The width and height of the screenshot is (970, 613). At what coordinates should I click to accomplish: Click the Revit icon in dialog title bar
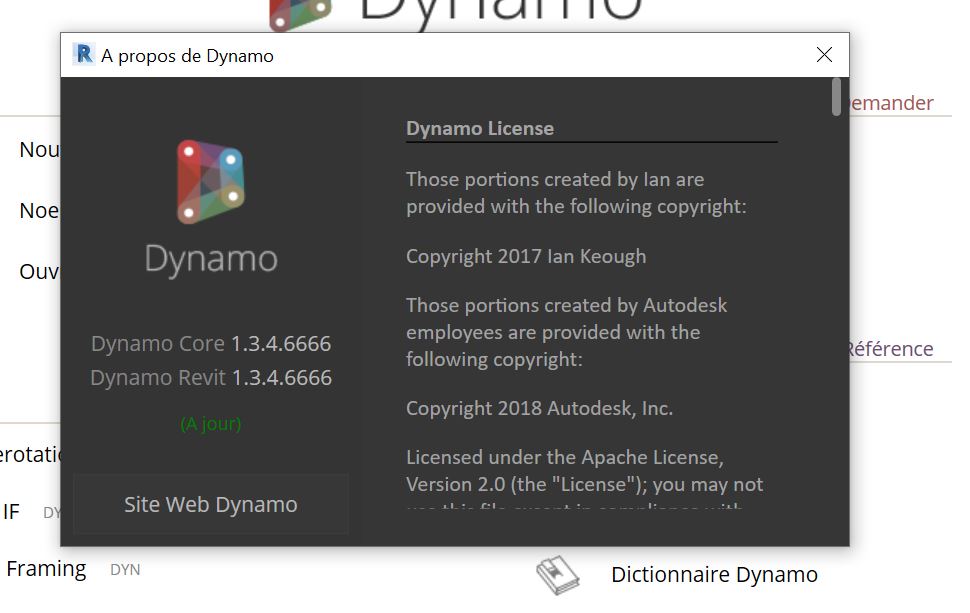pos(84,55)
